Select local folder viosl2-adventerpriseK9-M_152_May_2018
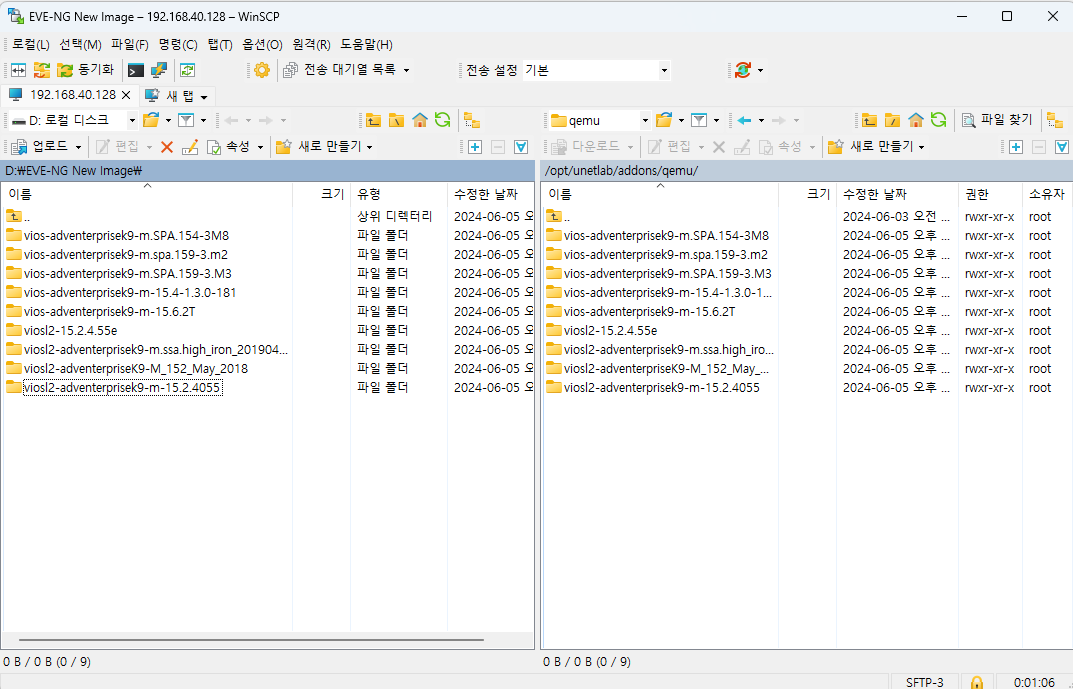 coord(135,369)
